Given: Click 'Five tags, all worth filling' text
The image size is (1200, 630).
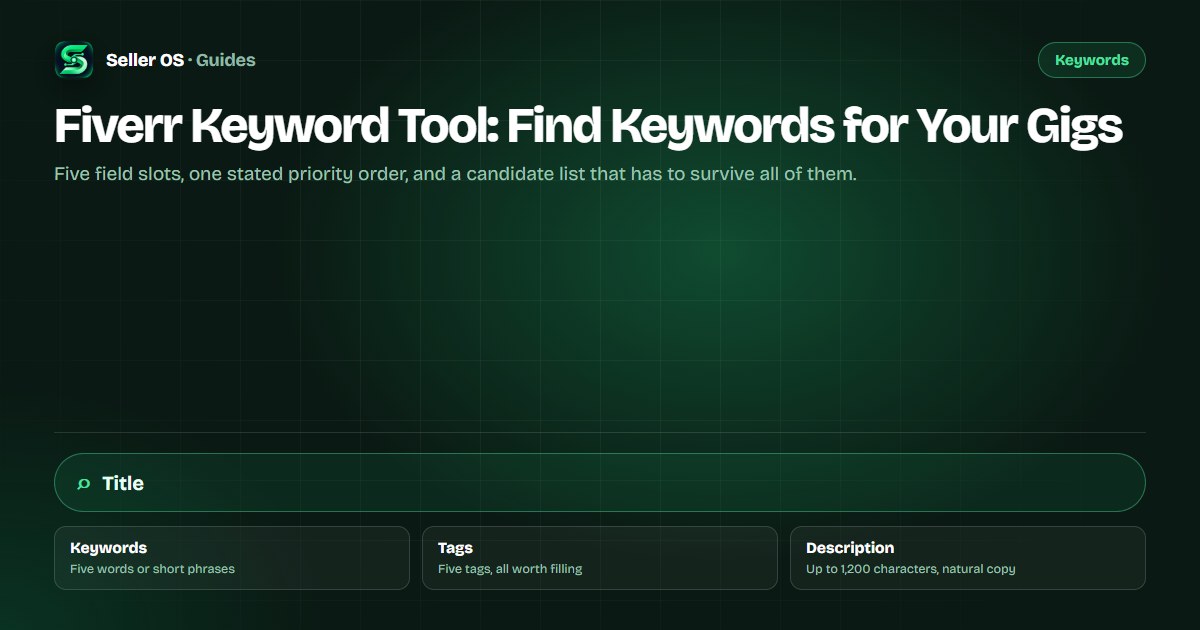Looking at the screenshot, I should tap(510, 569).
